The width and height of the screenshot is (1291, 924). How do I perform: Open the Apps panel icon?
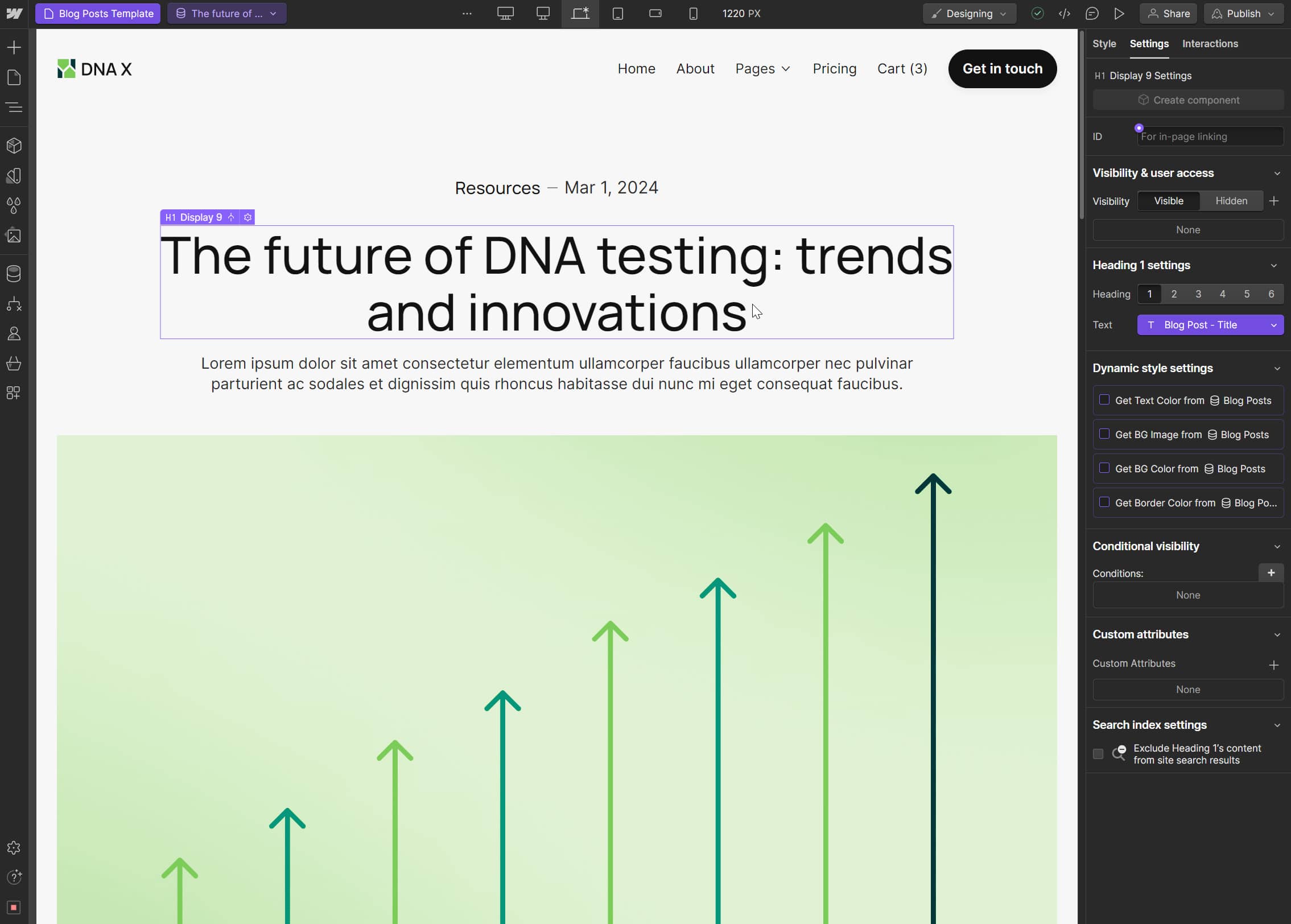14,393
